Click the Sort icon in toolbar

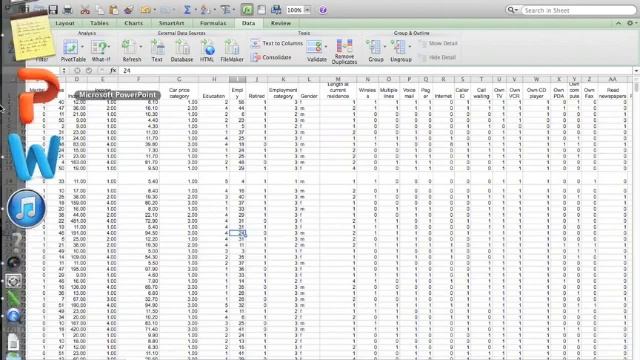point(205,9)
